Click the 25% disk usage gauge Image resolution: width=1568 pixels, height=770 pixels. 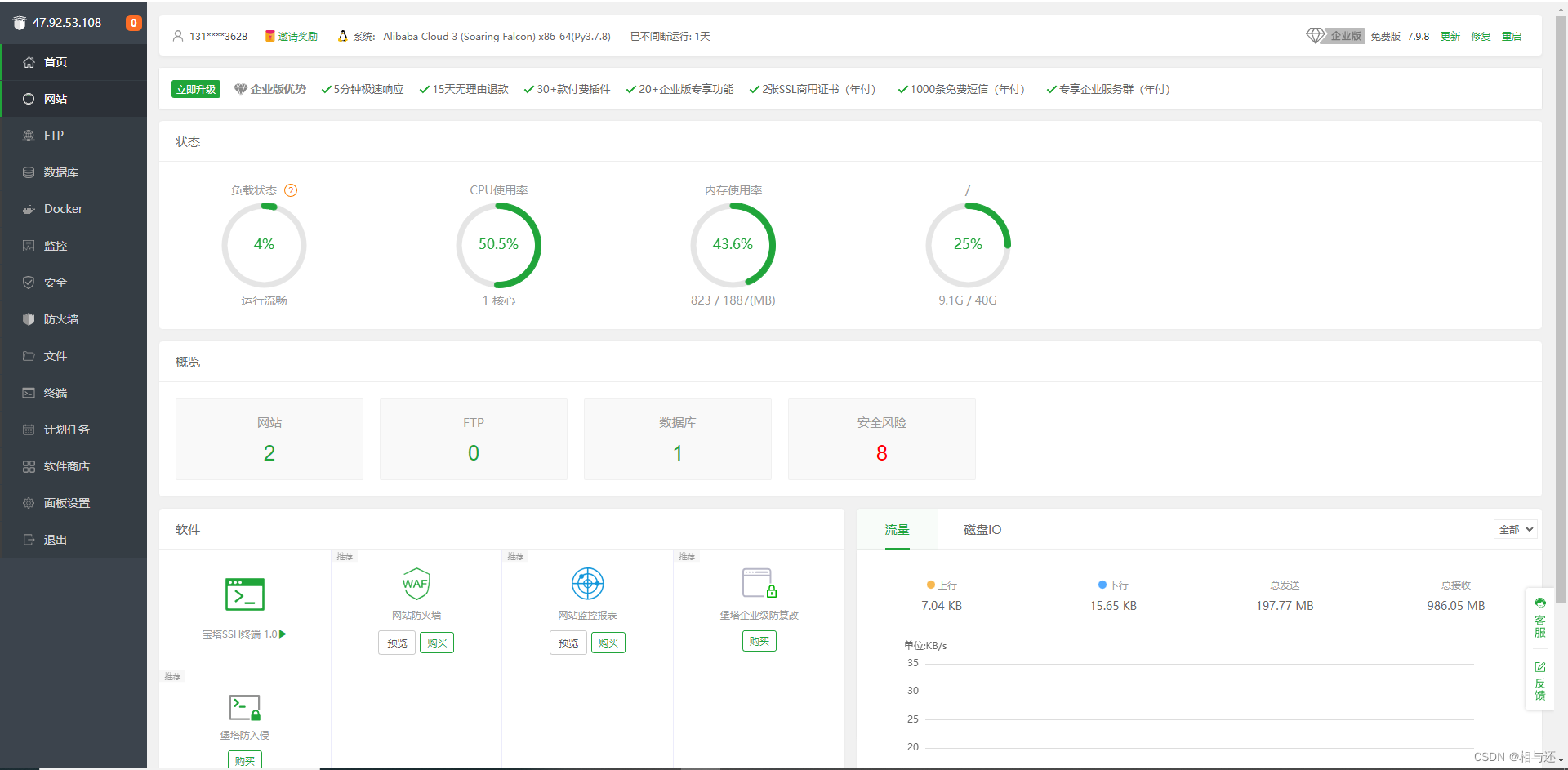point(968,245)
